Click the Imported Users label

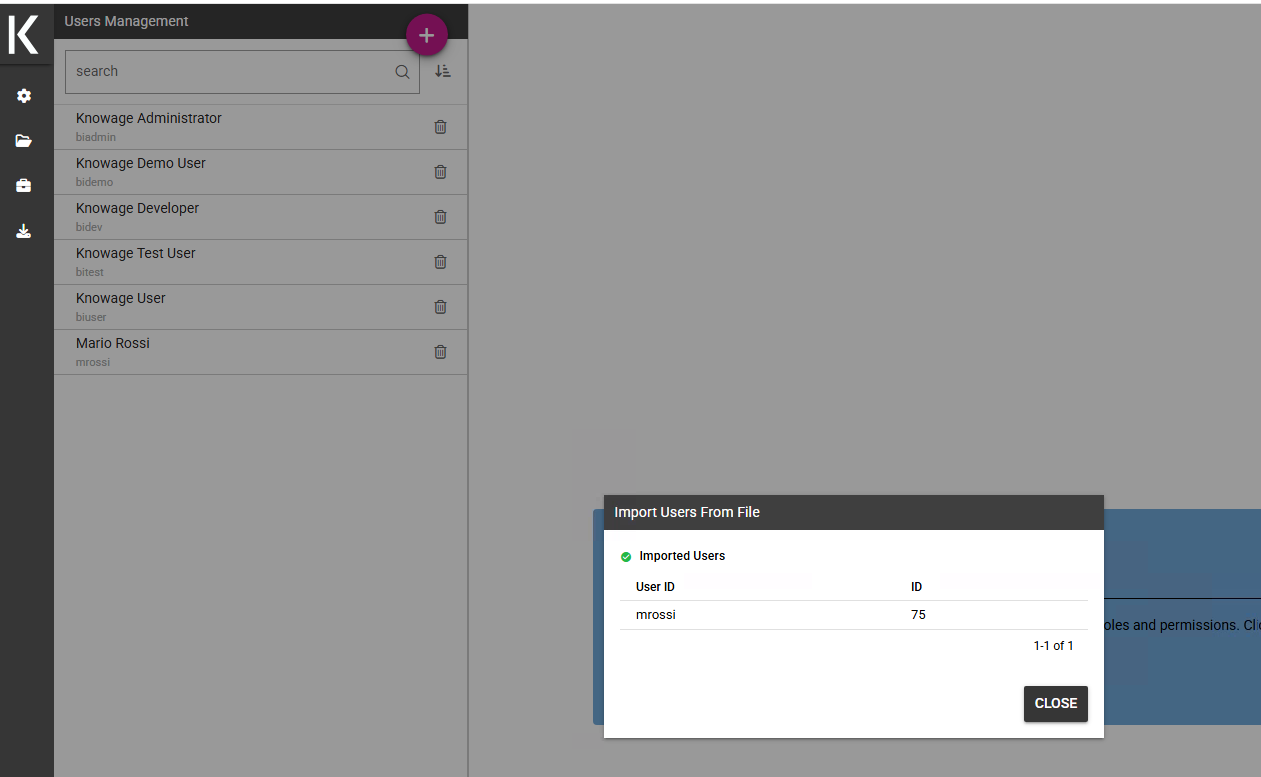tap(682, 556)
